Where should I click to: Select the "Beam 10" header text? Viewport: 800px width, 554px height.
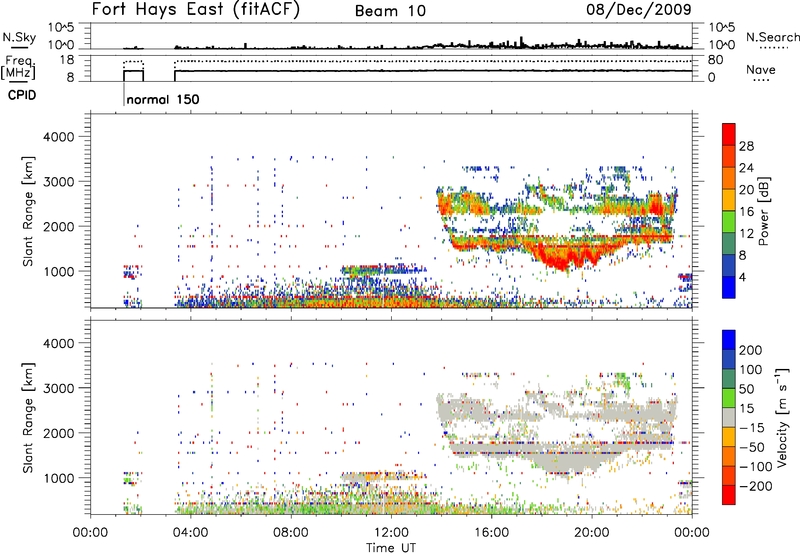pyautogui.click(x=390, y=11)
